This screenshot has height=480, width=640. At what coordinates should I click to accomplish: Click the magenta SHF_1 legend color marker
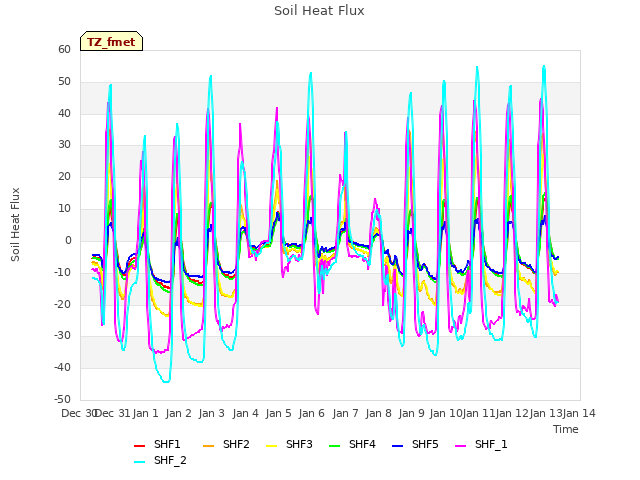(460, 446)
